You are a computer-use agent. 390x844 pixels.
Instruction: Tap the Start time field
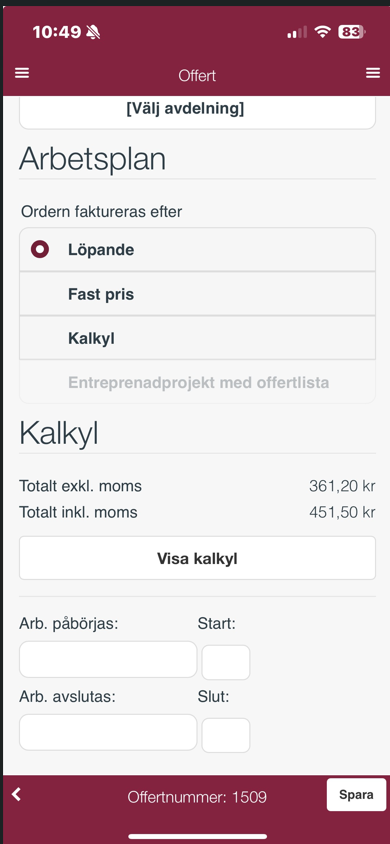tap(226, 662)
